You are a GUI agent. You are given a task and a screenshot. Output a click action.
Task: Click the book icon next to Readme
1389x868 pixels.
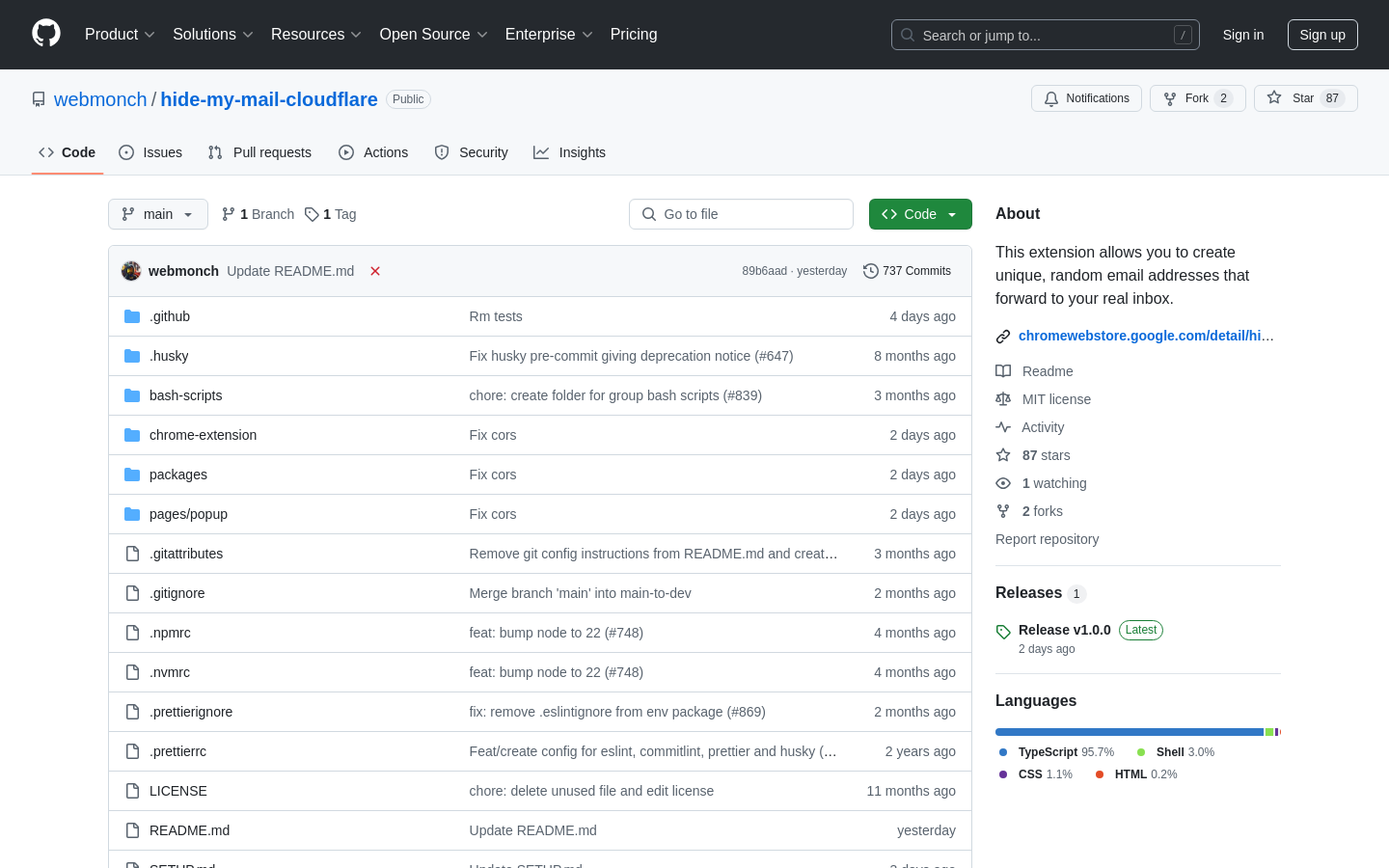(x=1003, y=371)
